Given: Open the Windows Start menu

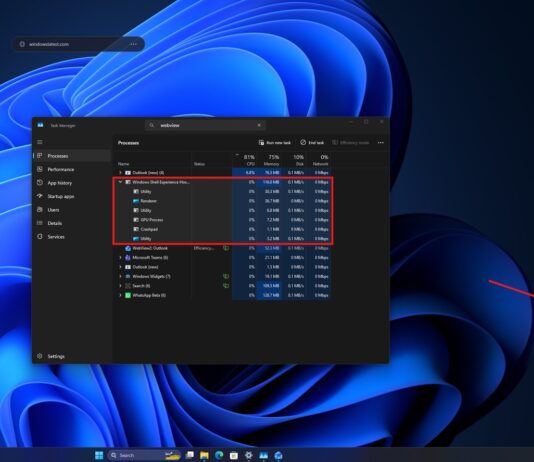Looking at the screenshot, I should (99, 455).
